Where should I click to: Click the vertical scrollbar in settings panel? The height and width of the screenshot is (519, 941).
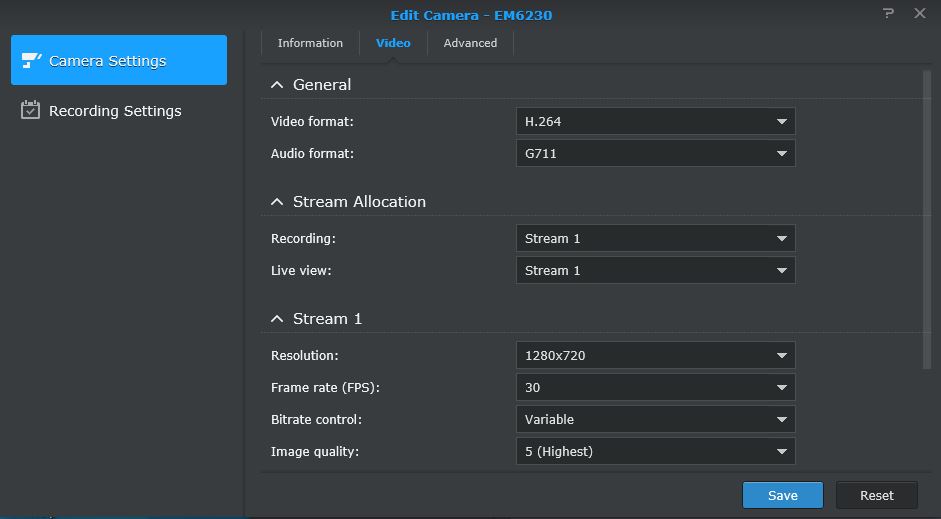927,220
